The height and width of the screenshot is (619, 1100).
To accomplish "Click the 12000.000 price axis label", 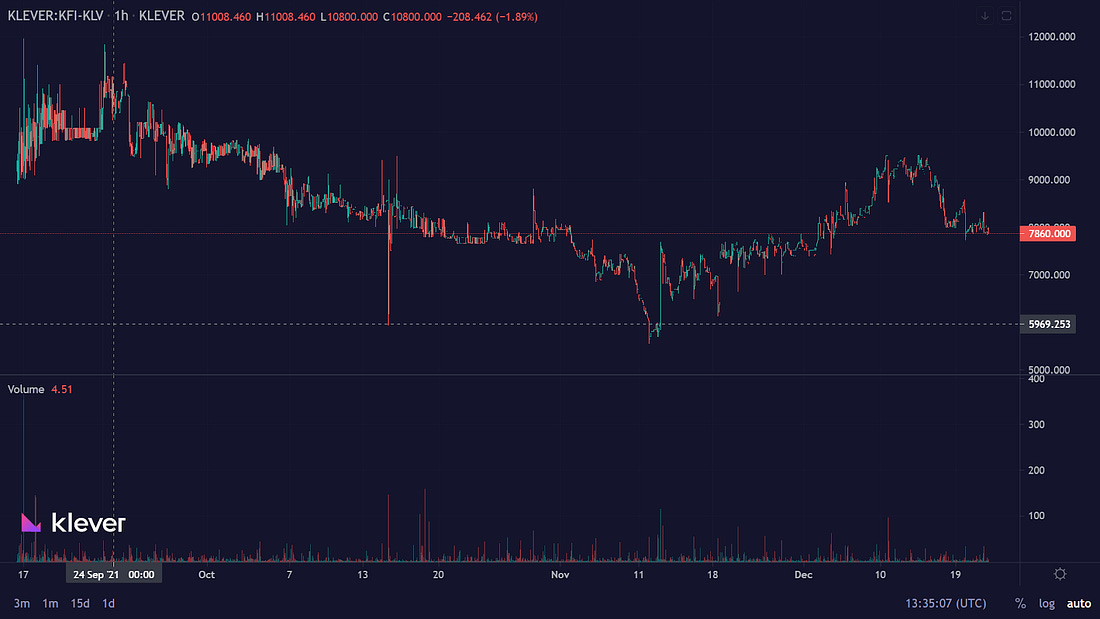I will [x=1052, y=37].
